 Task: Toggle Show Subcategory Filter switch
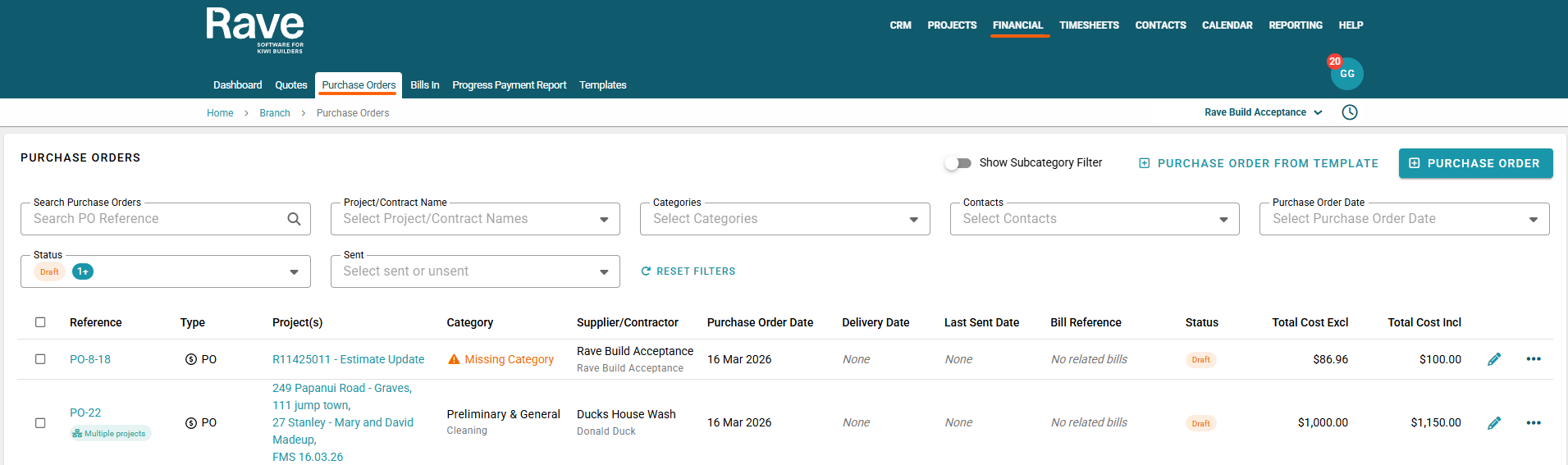click(x=958, y=163)
